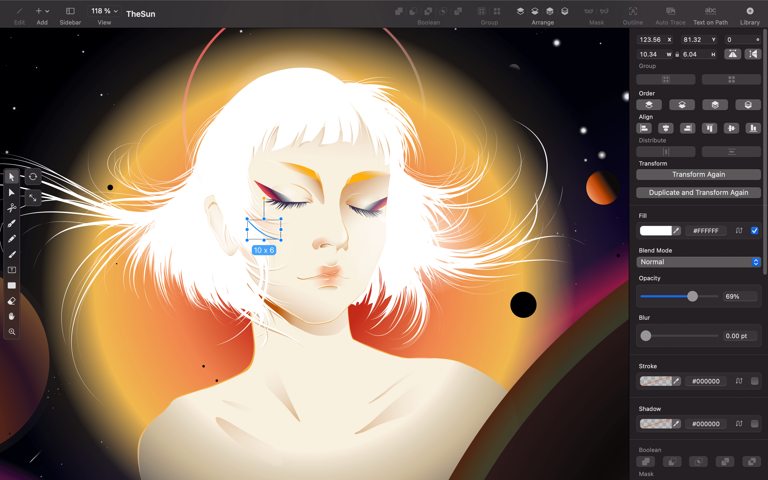Click the Blur value field 0.00 pt
Viewport: 768px width, 480px height.
(x=740, y=336)
